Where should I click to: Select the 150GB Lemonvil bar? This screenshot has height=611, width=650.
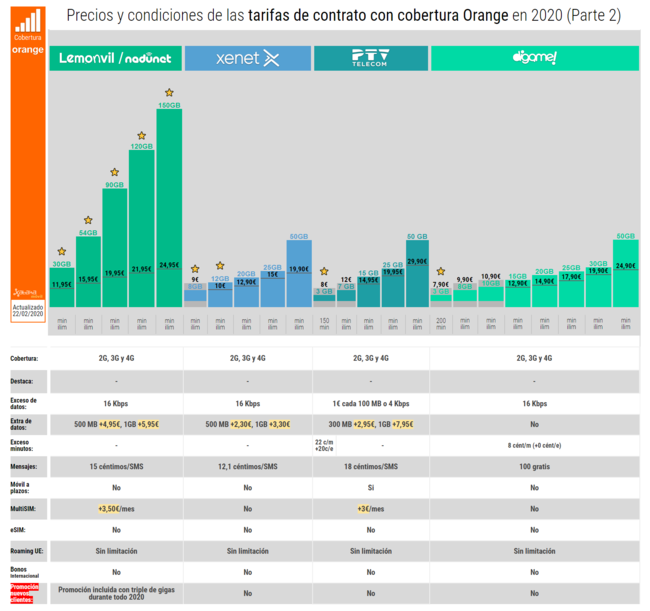point(169,205)
